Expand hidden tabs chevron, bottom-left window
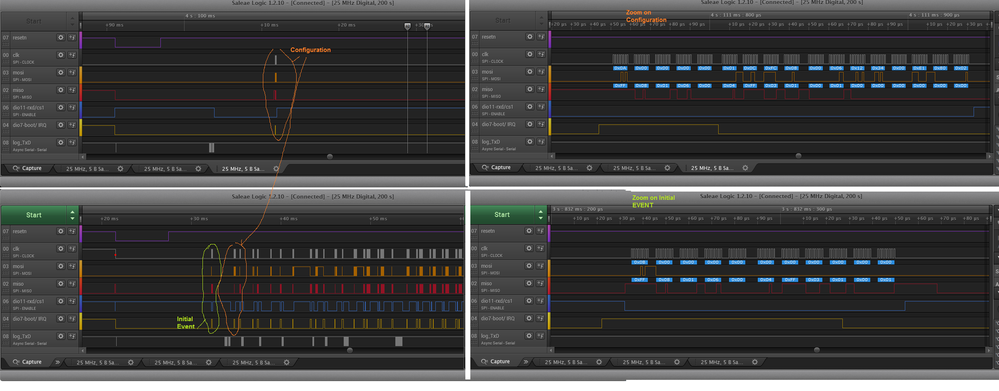 (x=57, y=362)
